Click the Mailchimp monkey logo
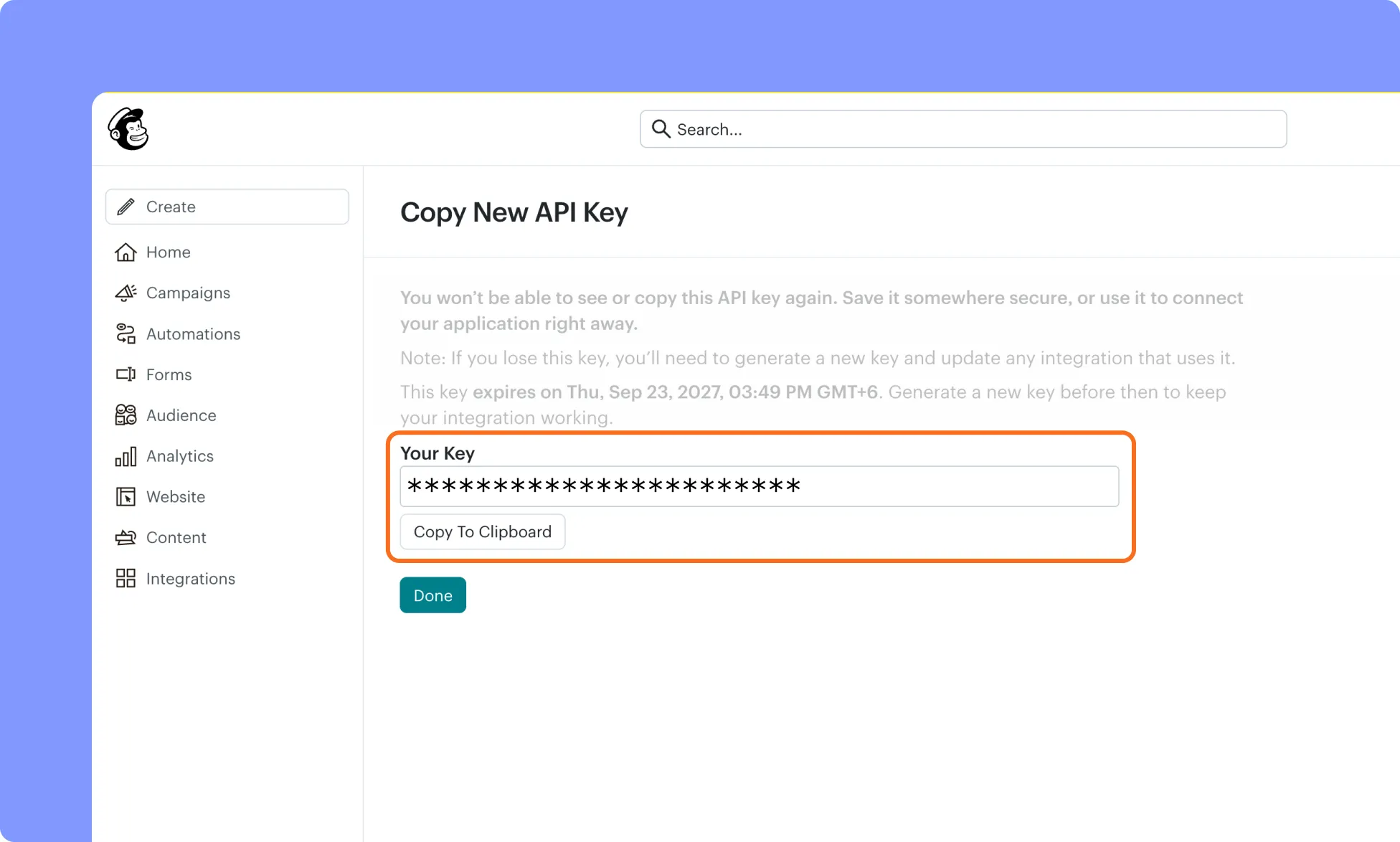Viewport: 1400px width, 842px height. click(128, 129)
